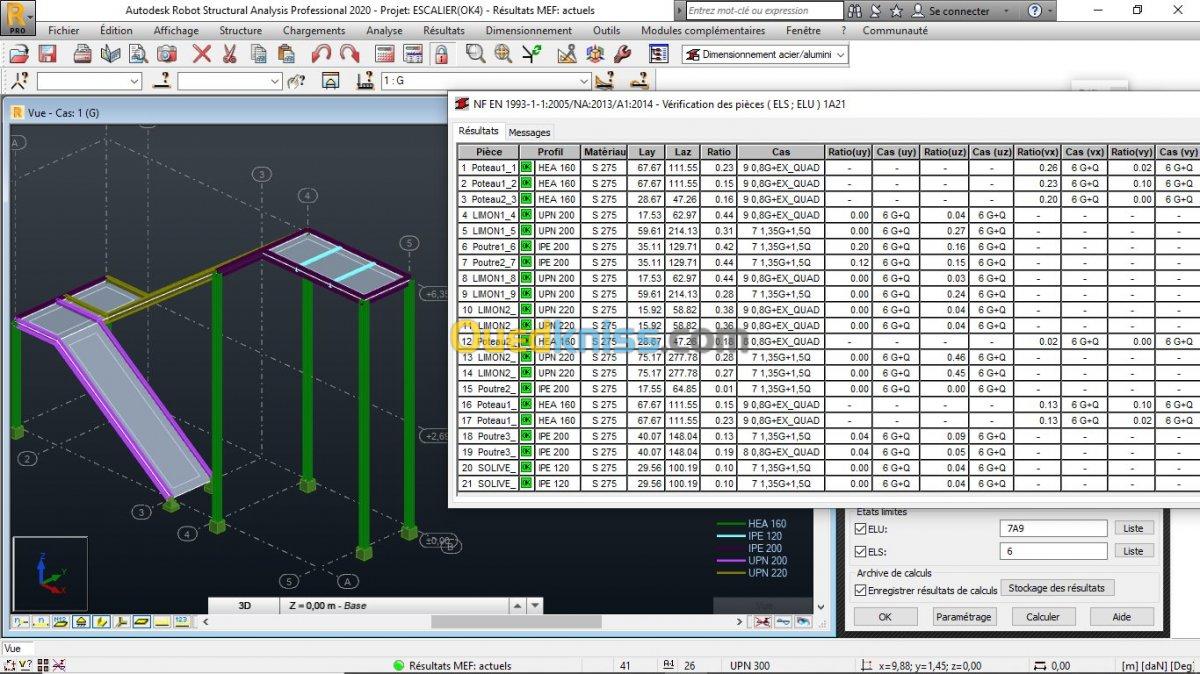Click Stockage des résultats button
Image resolution: width=1200 pixels, height=674 pixels.
[x=1058, y=588]
